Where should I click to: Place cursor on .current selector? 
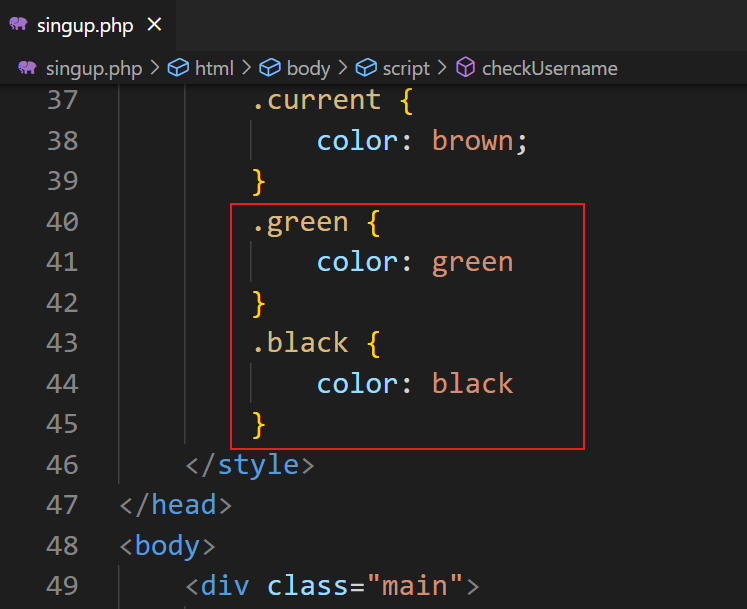pos(317,100)
